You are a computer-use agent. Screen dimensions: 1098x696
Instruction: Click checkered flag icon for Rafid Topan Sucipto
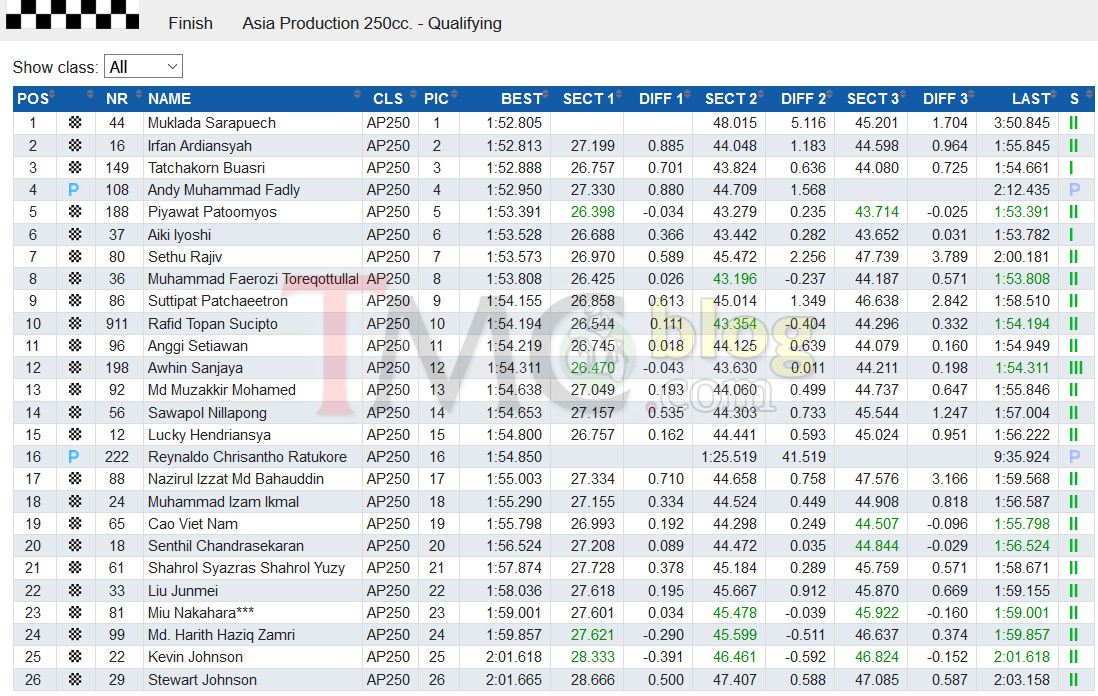click(x=75, y=323)
